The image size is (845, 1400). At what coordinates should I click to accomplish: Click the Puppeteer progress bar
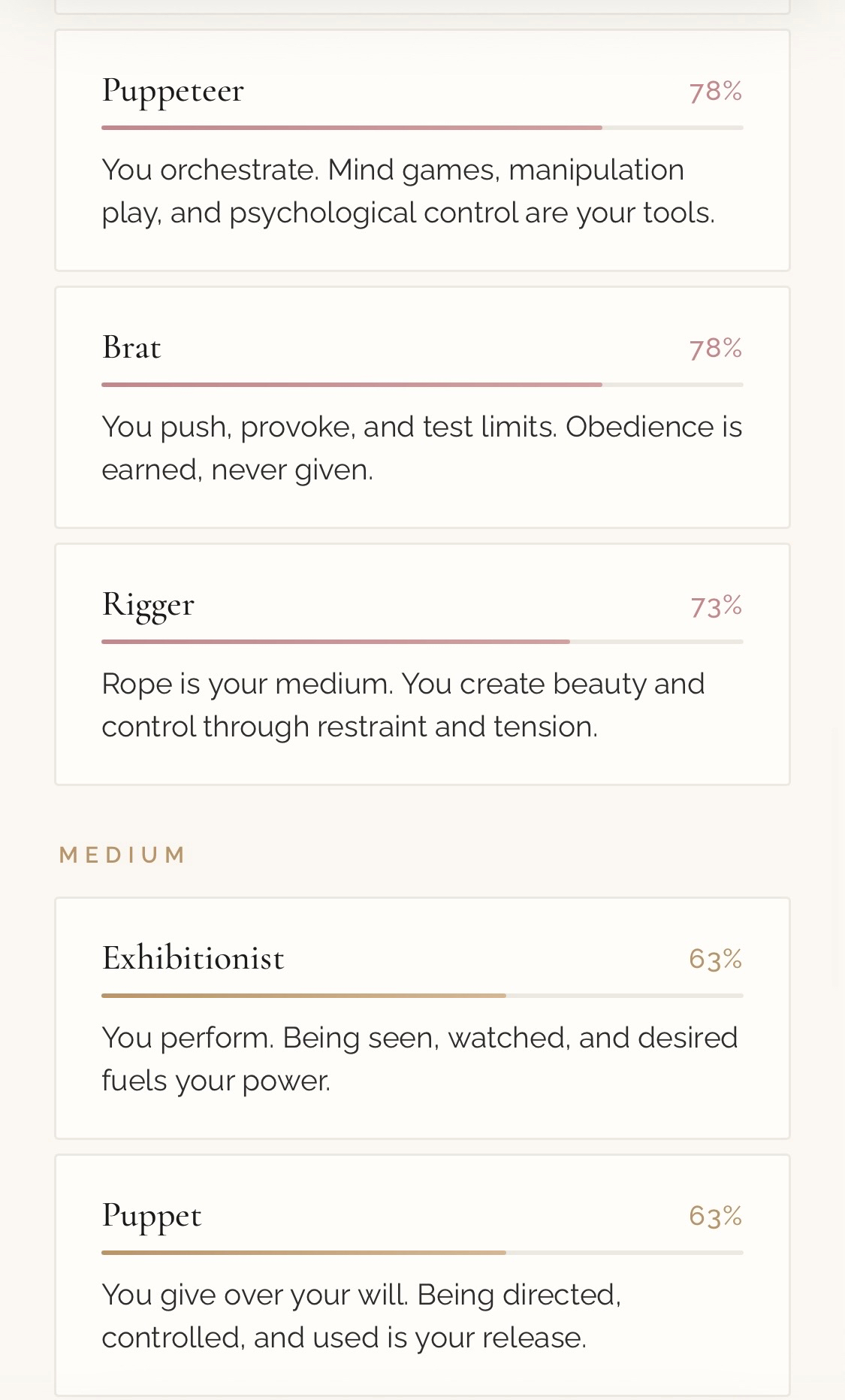(x=422, y=128)
